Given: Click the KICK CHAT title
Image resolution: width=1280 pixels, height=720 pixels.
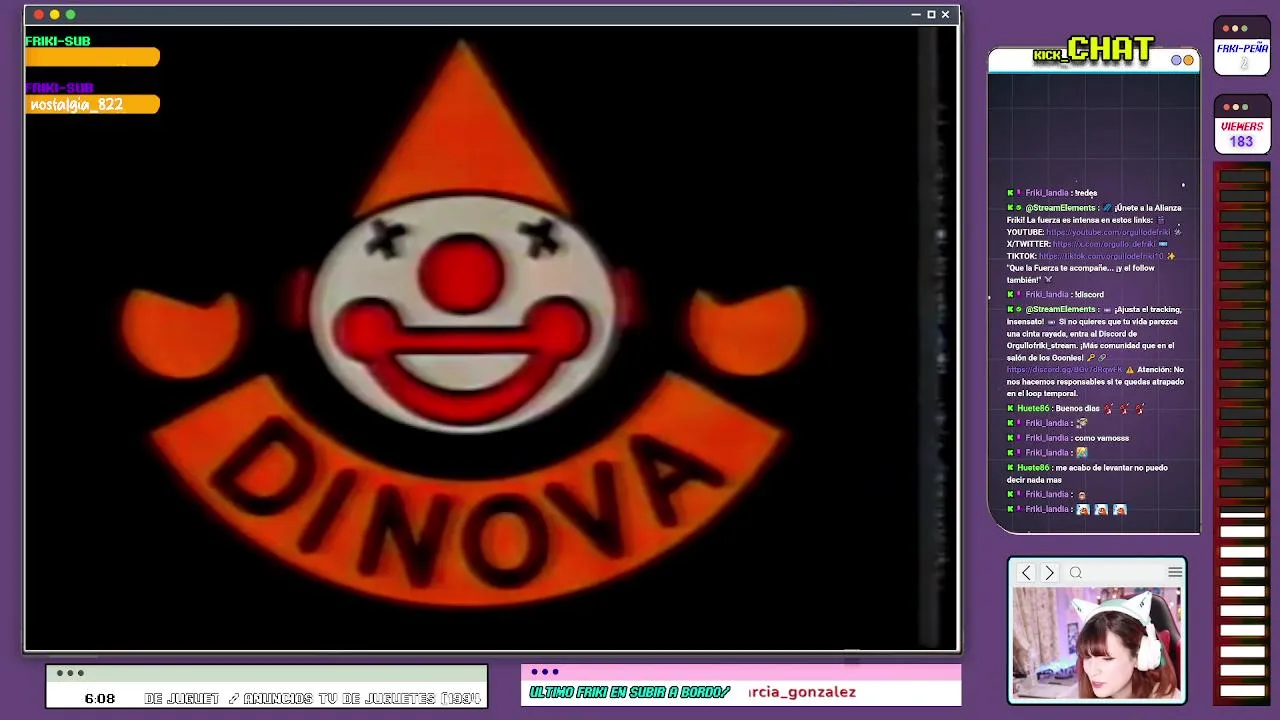Looking at the screenshot, I should (1093, 50).
